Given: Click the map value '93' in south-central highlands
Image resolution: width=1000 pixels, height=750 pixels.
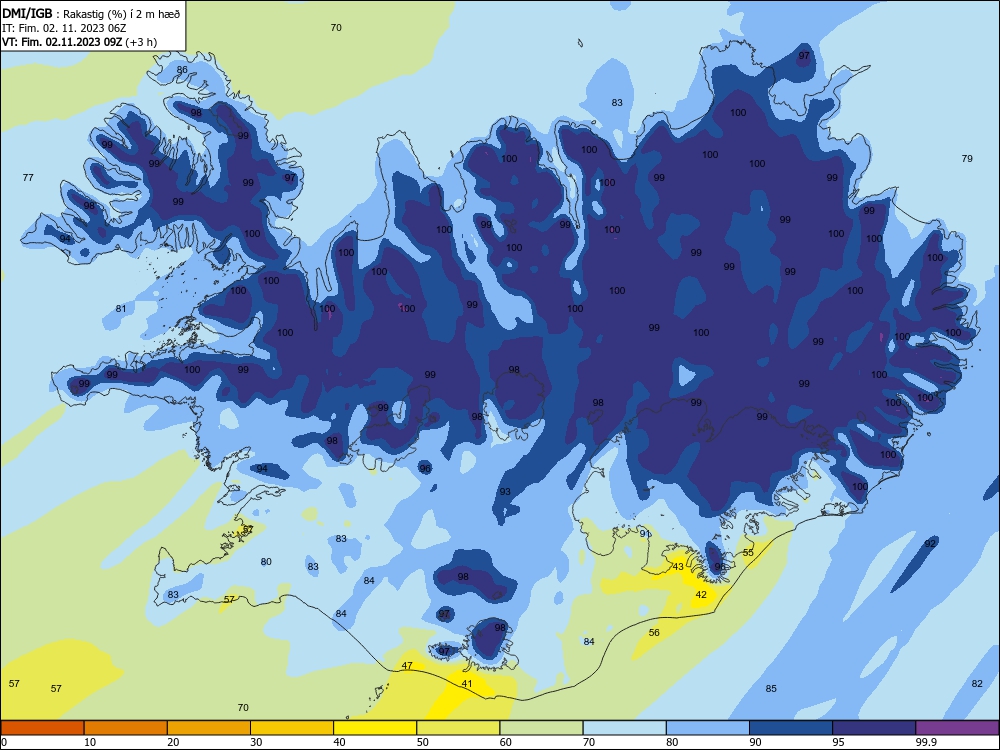Looking at the screenshot, I should (505, 492).
